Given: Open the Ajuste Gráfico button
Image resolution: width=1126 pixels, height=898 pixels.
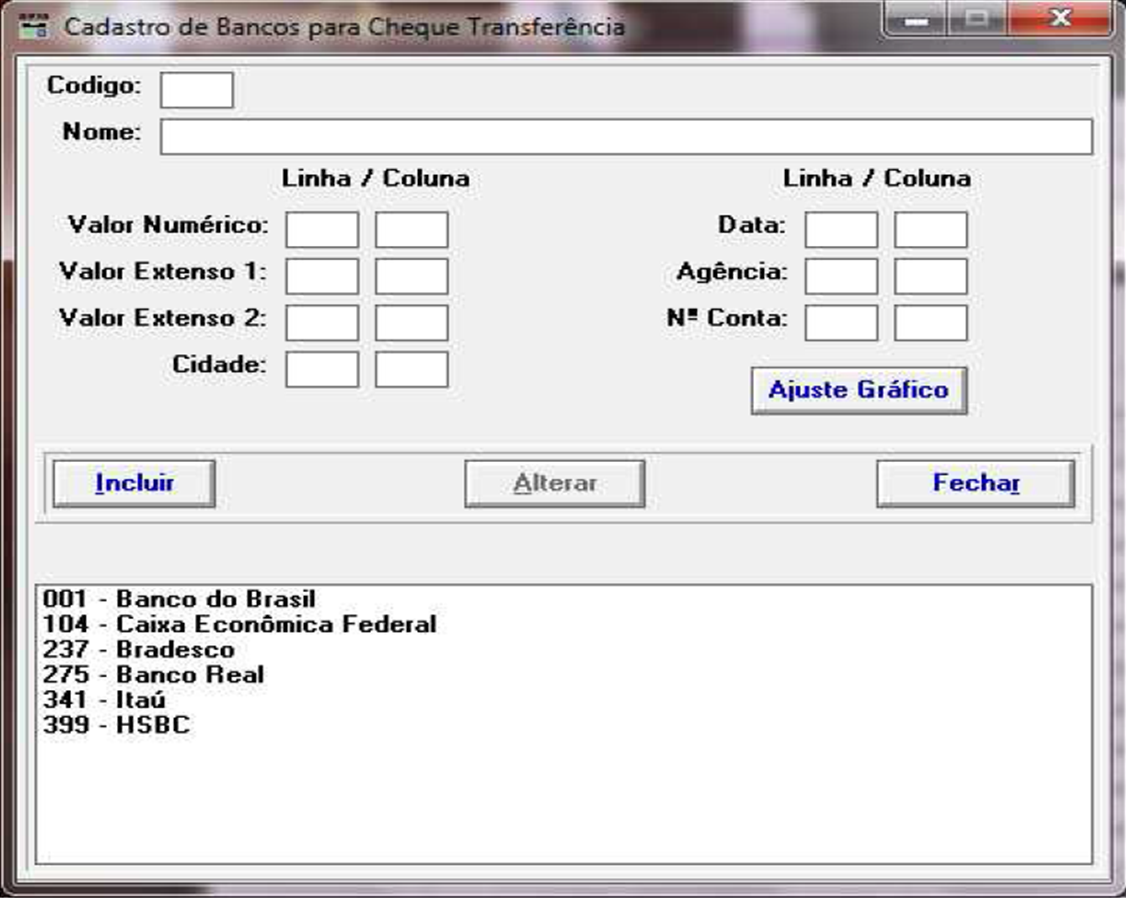Looking at the screenshot, I should point(859,390).
